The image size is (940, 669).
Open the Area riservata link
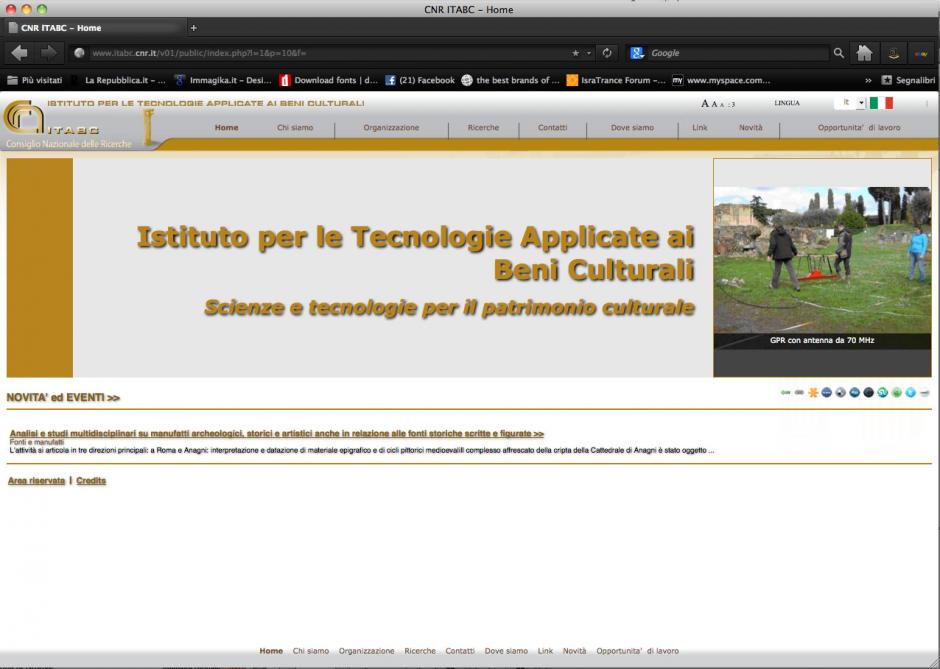pos(36,481)
